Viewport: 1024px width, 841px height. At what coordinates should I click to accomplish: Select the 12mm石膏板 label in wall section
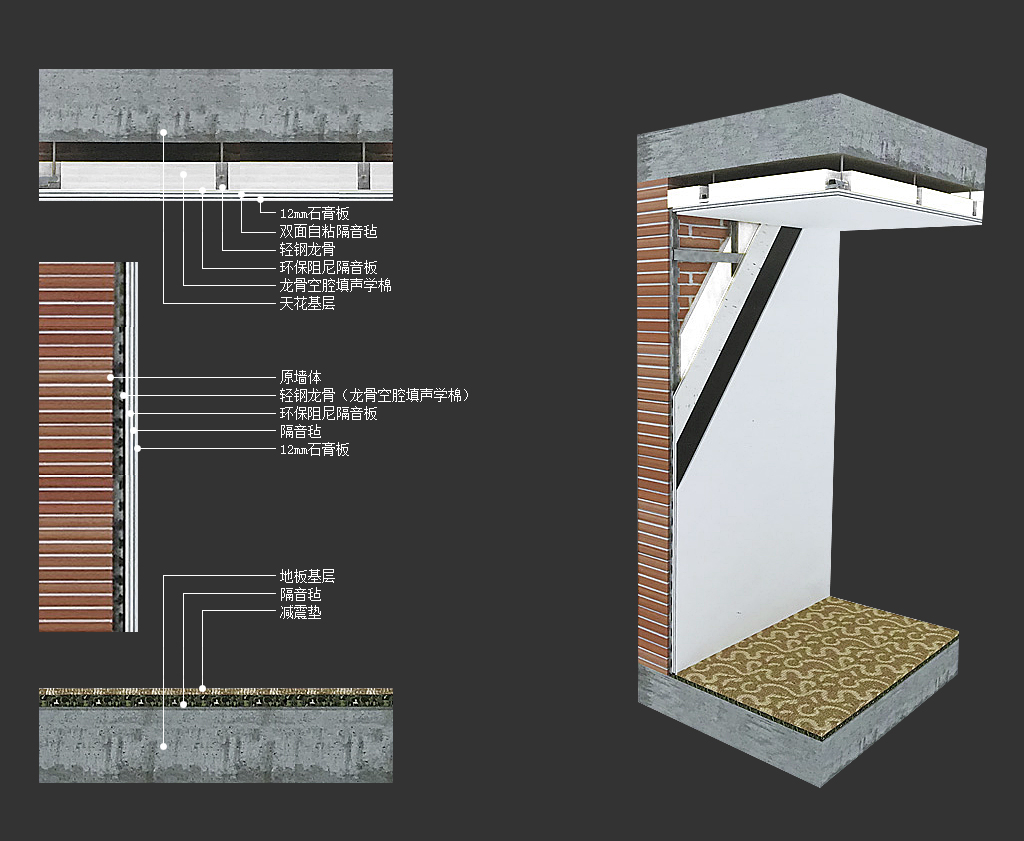point(314,450)
